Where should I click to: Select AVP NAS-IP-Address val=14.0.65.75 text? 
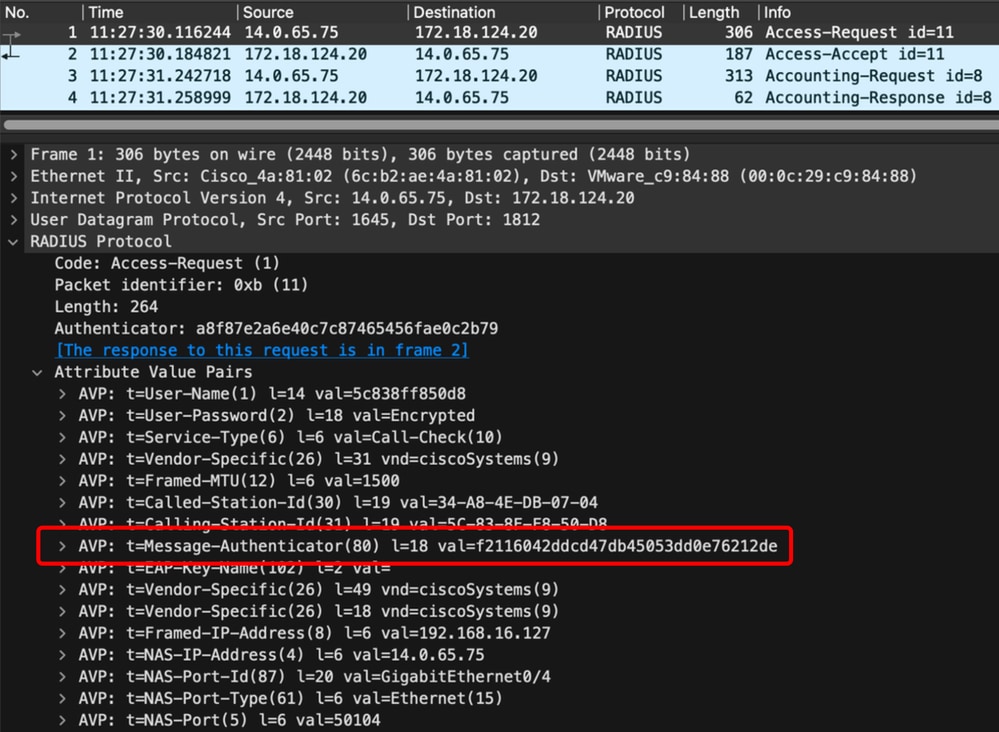pyautogui.click(x=282, y=654)
